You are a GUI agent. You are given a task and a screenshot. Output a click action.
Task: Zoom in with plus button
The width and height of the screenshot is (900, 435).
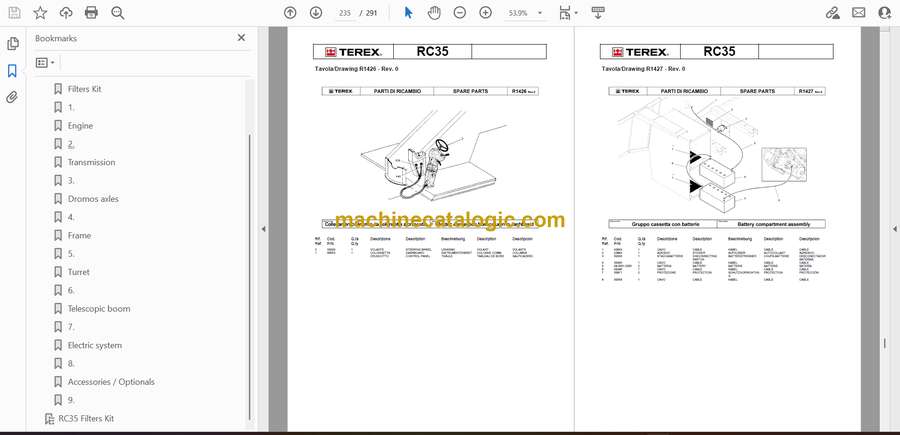[486, 13]
